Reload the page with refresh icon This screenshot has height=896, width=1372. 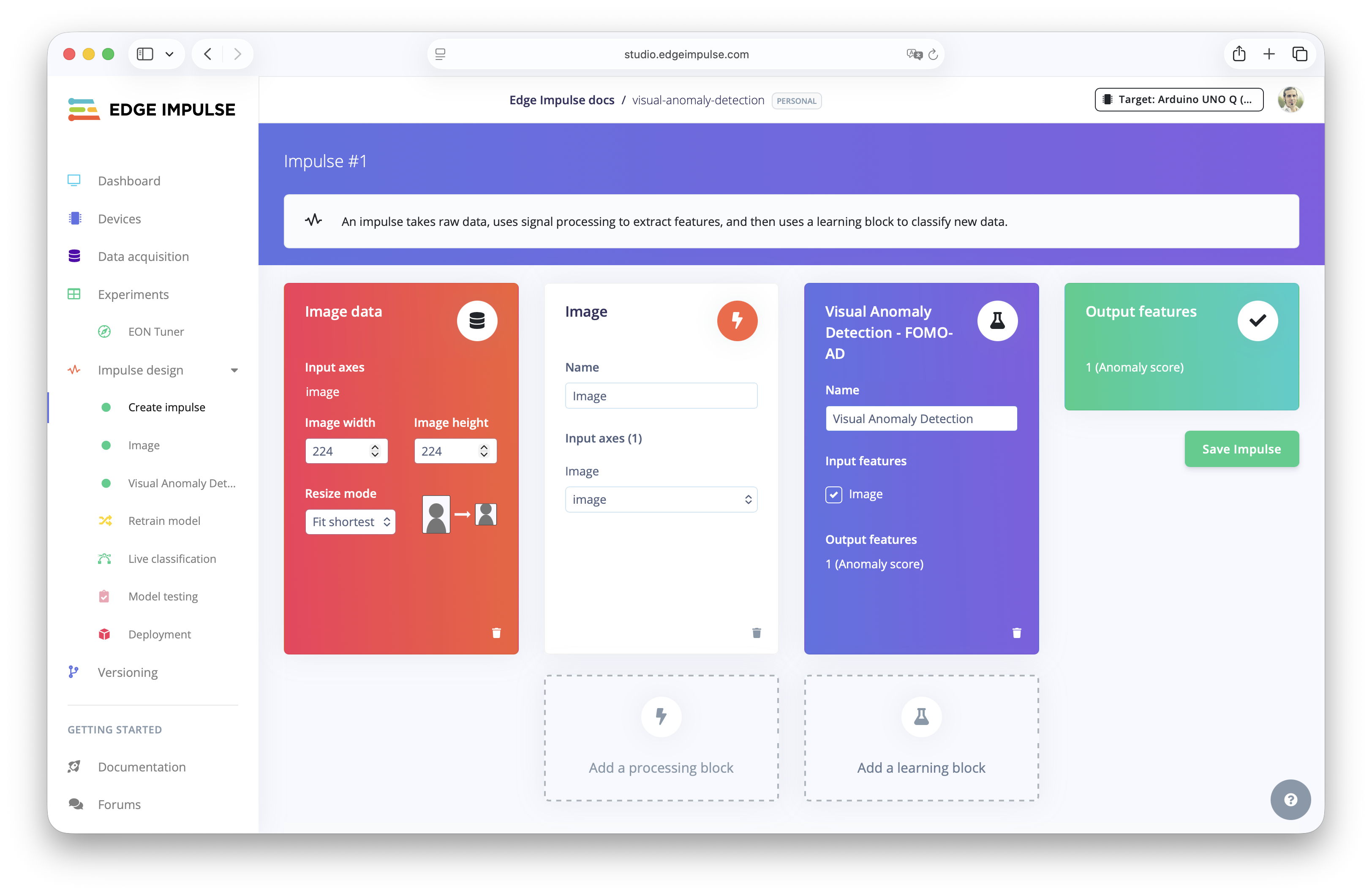pos(933,54)
